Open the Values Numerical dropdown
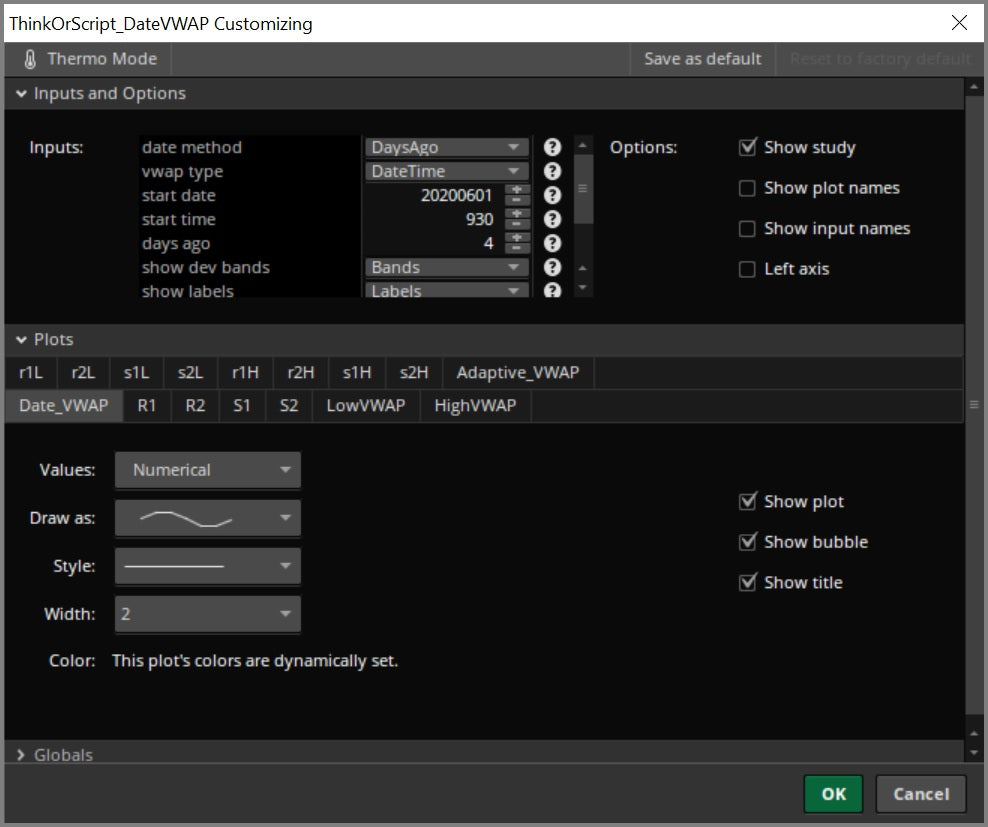Screen dimensions: 988x827 click(x=208, y=470)
